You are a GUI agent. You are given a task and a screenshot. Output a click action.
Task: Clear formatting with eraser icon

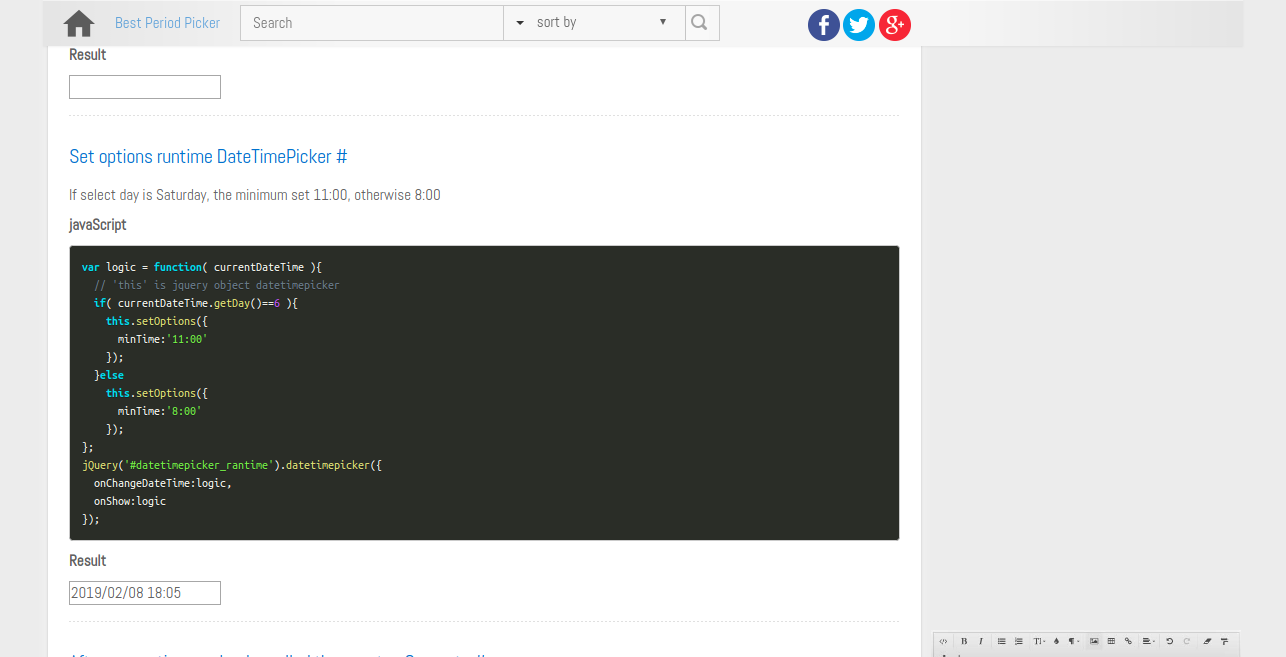tap(1207, 641)
